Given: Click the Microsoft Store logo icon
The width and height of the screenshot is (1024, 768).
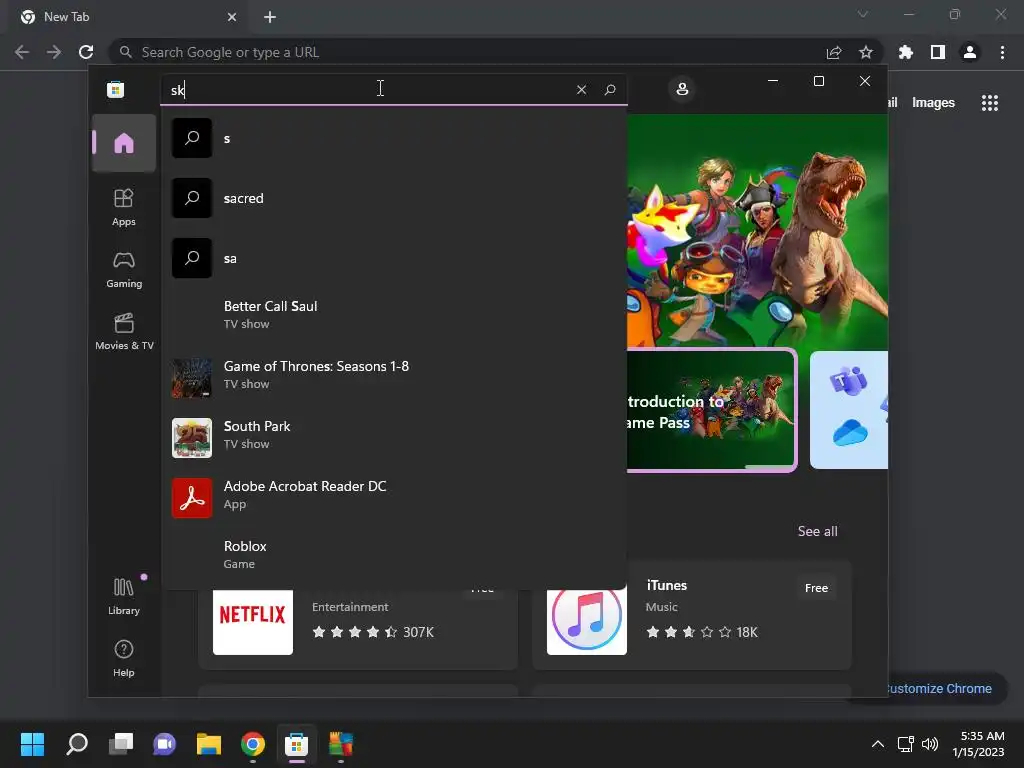Looking at the screenshot, I should point(116,89).
